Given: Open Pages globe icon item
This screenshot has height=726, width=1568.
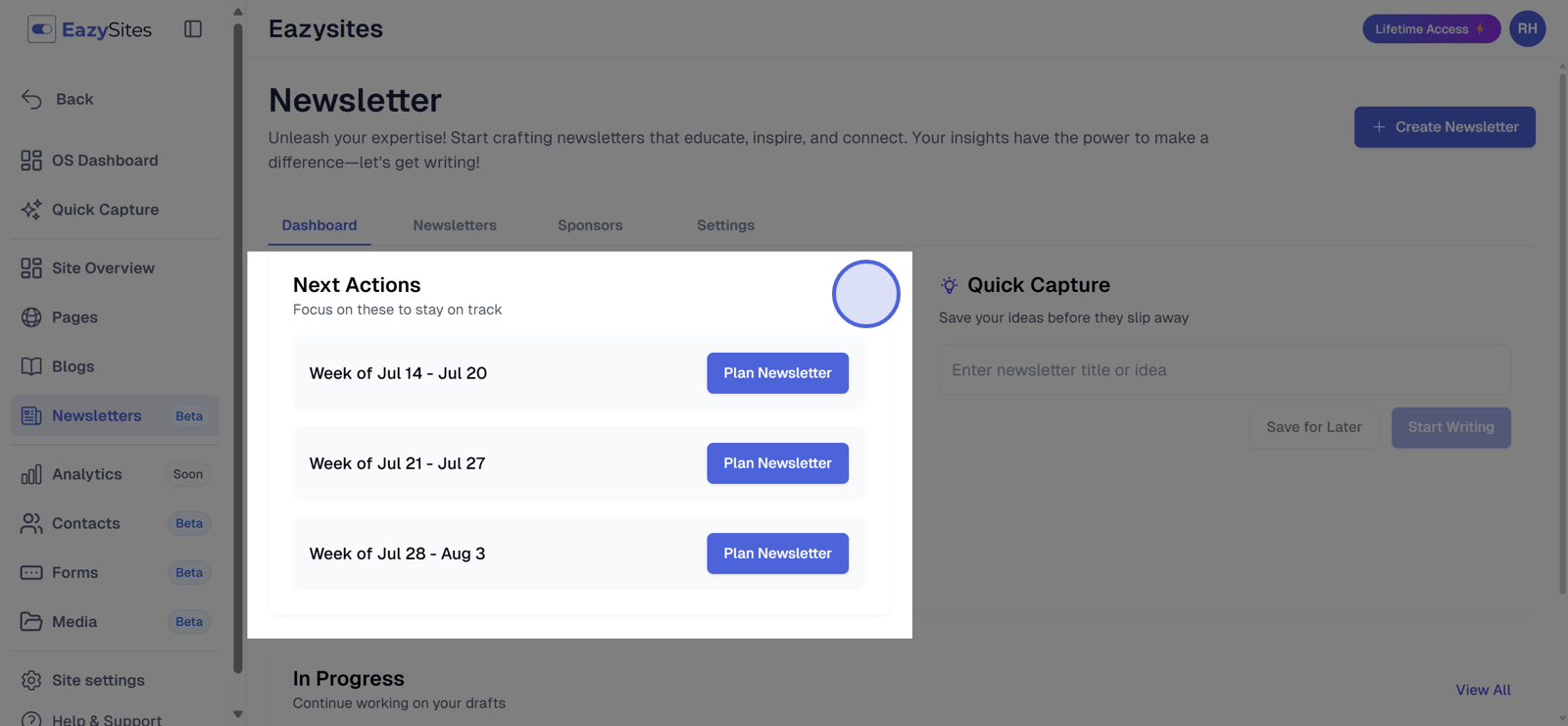Looking at the screenshot, I should pos(31,317).
